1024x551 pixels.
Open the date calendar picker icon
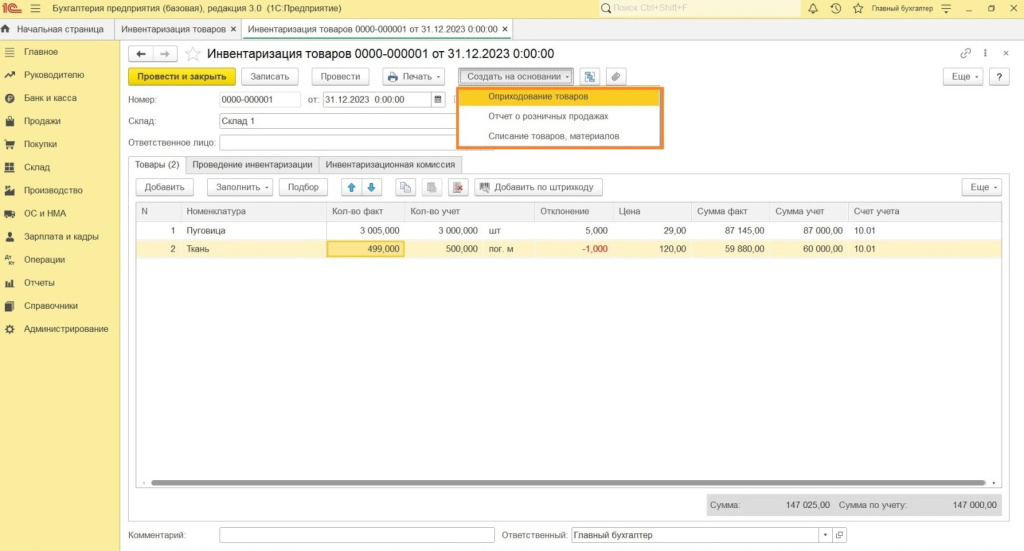pyautogui.click(x=437, y=100)
